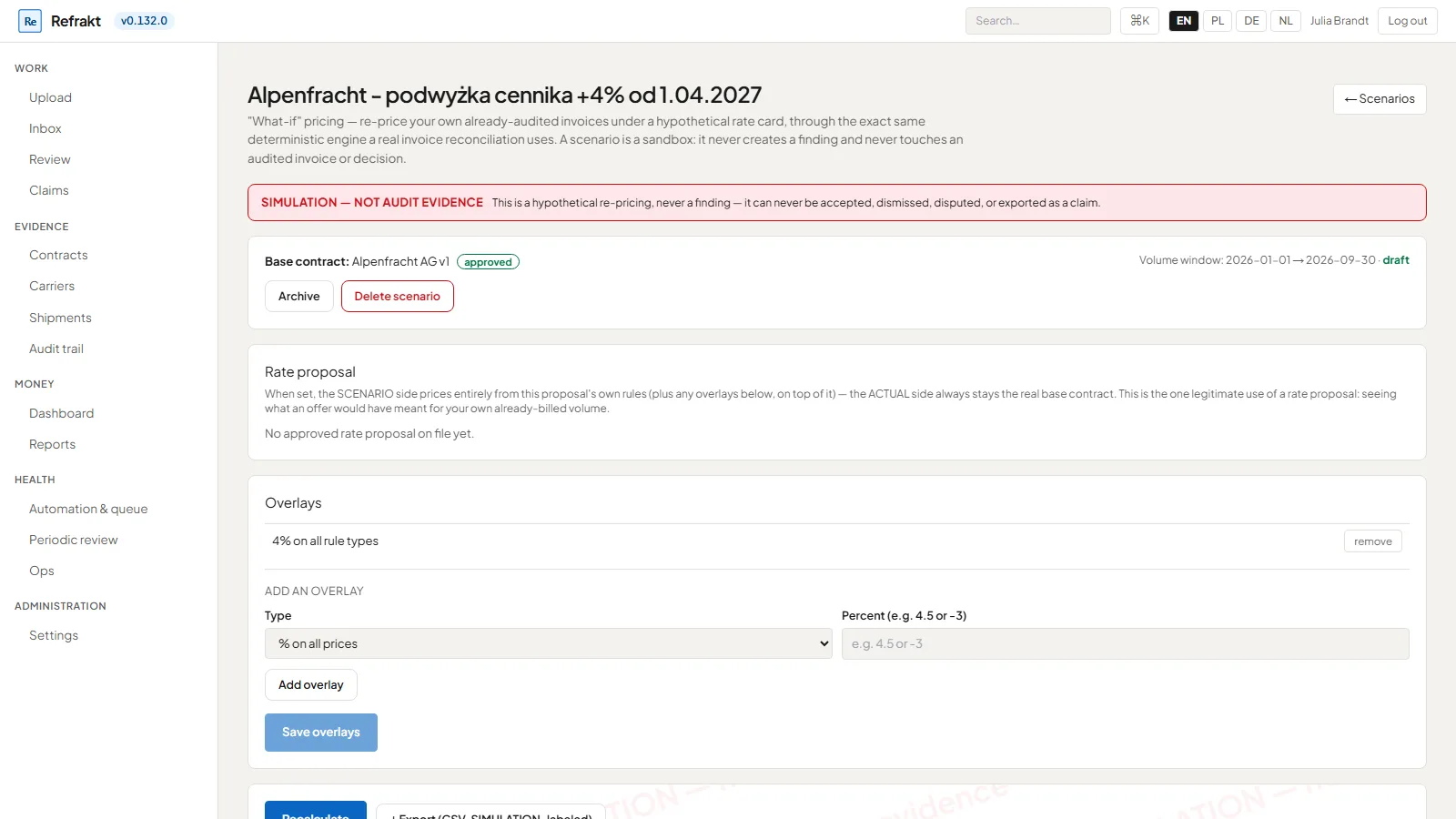
Task: Open Contracts in the sidebar
Action: [58, 255]
